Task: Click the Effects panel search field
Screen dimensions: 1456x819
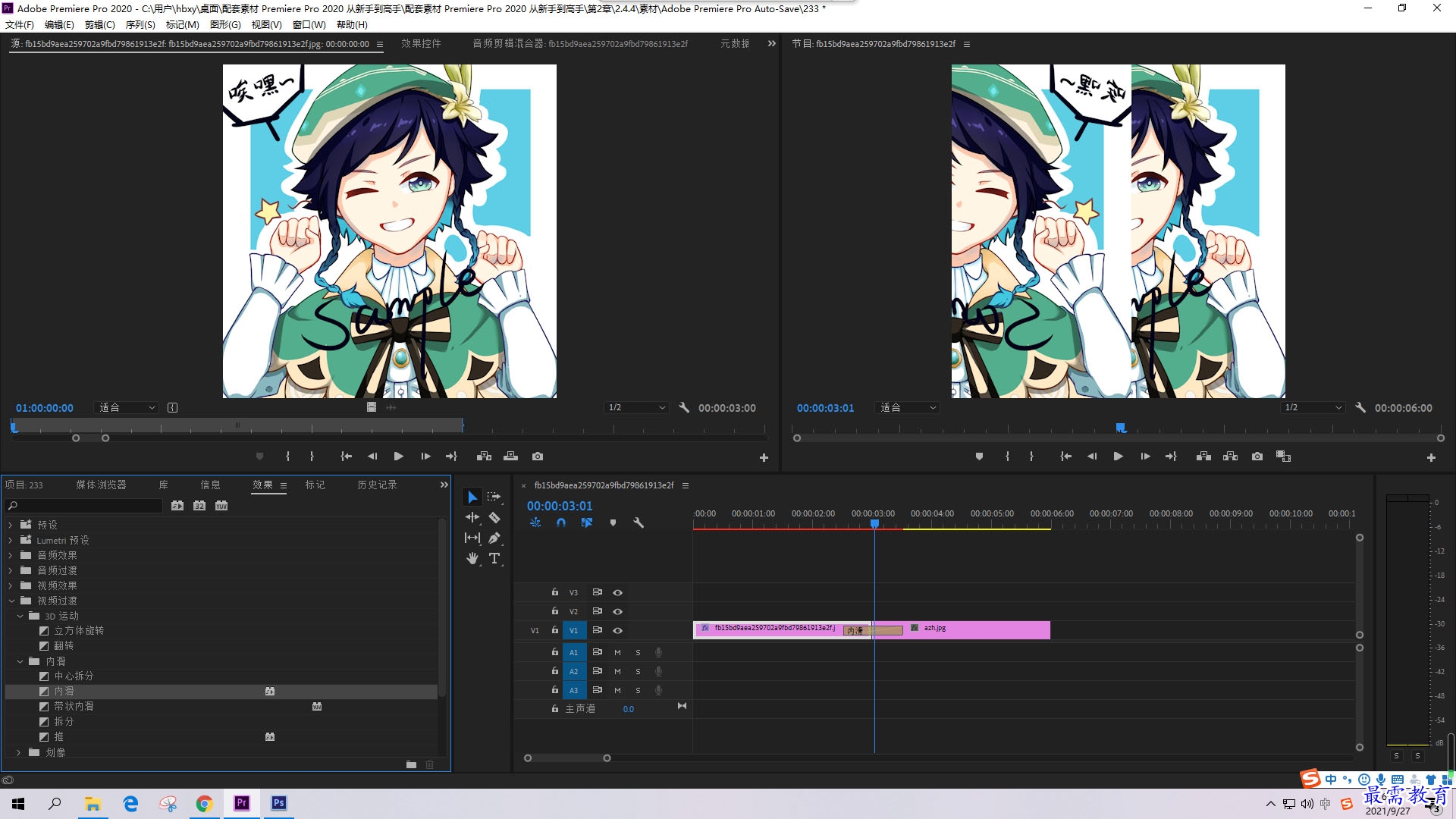Action: coord(85,506)
